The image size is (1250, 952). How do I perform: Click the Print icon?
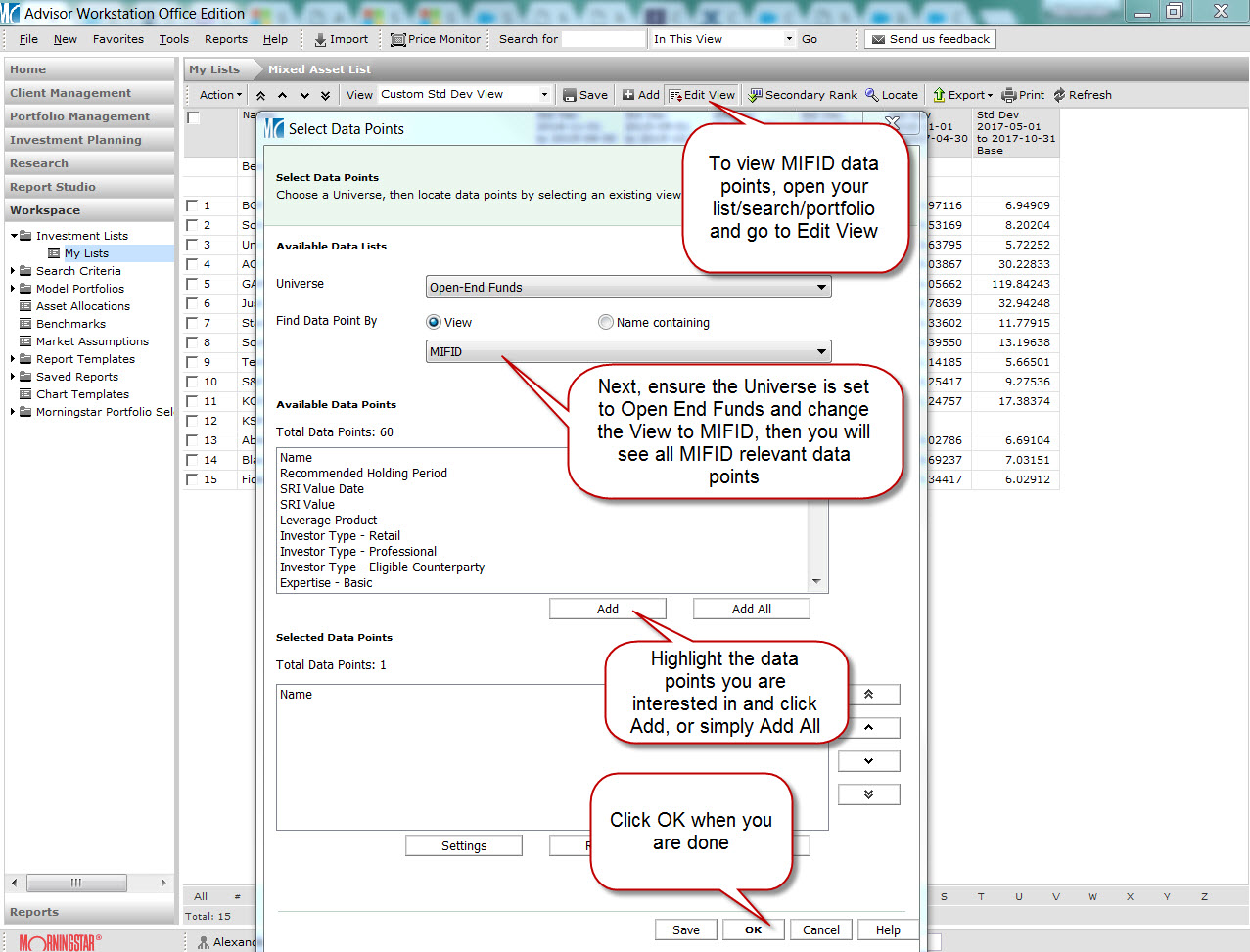(1009, 95)
